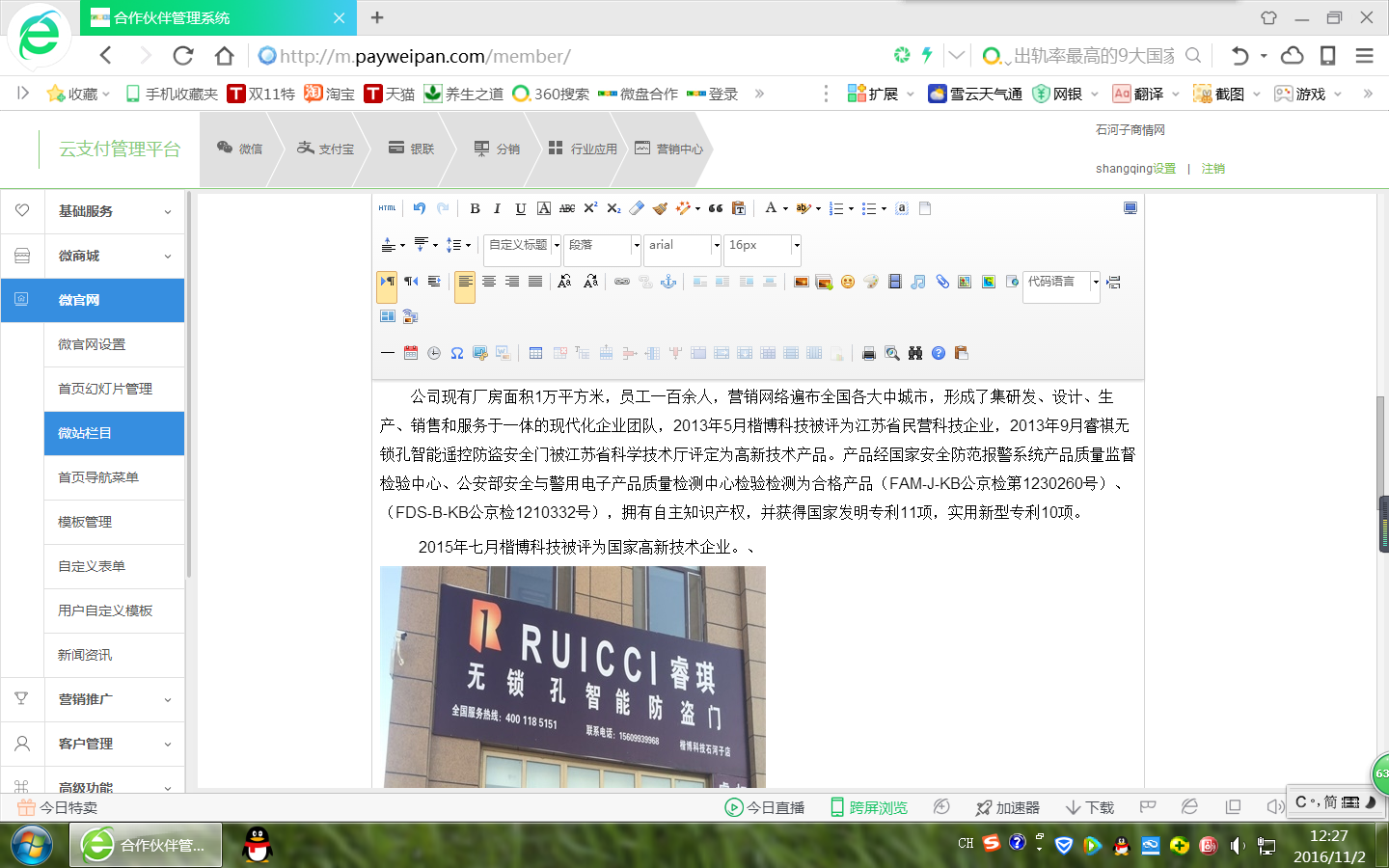Click the blockquote quotation marks icon
The width and height of the screenshot is (1389, 868).
click(x=715, y=208)
